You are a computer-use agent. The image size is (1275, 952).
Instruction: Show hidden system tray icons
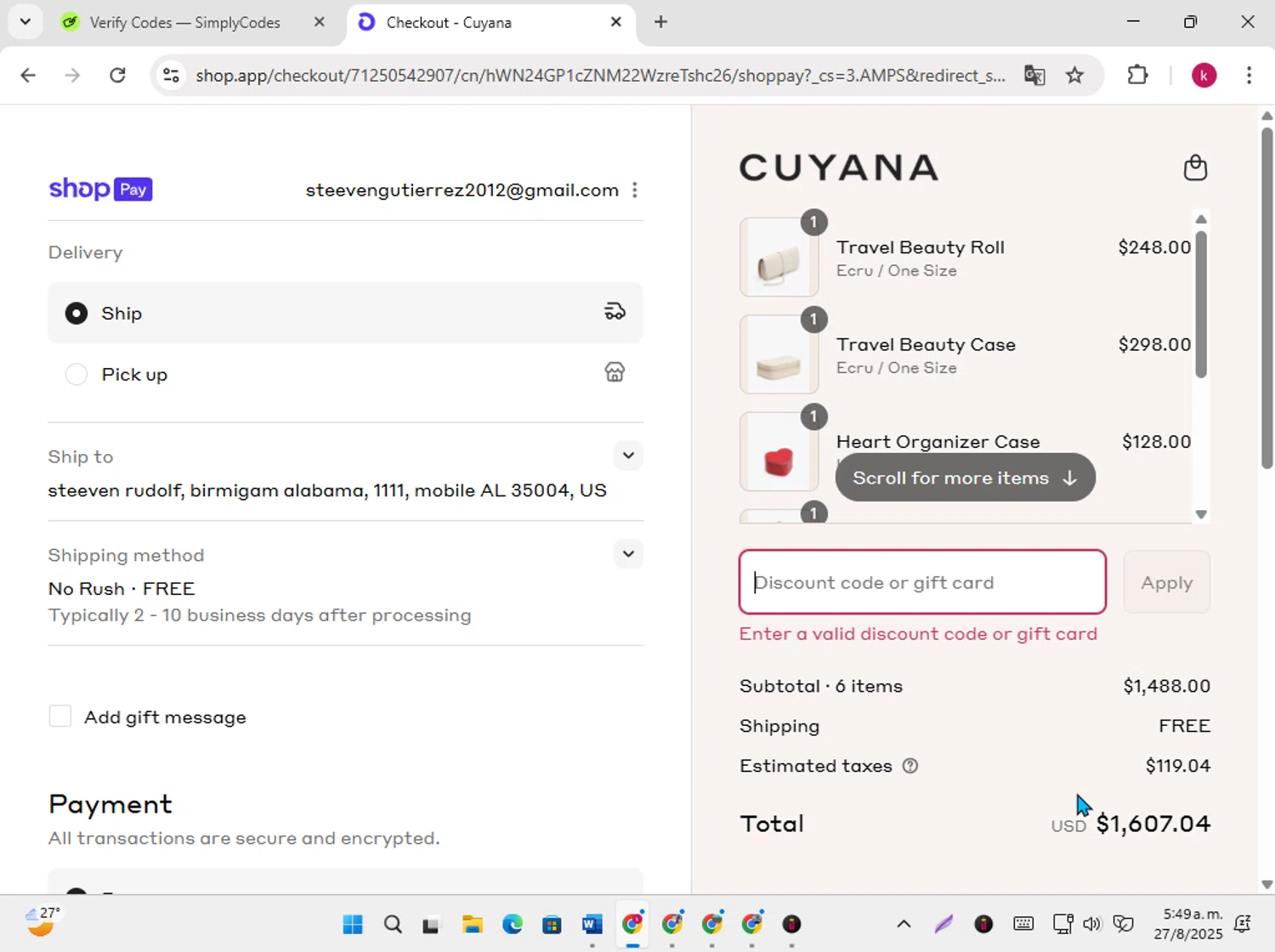[904, 924]
